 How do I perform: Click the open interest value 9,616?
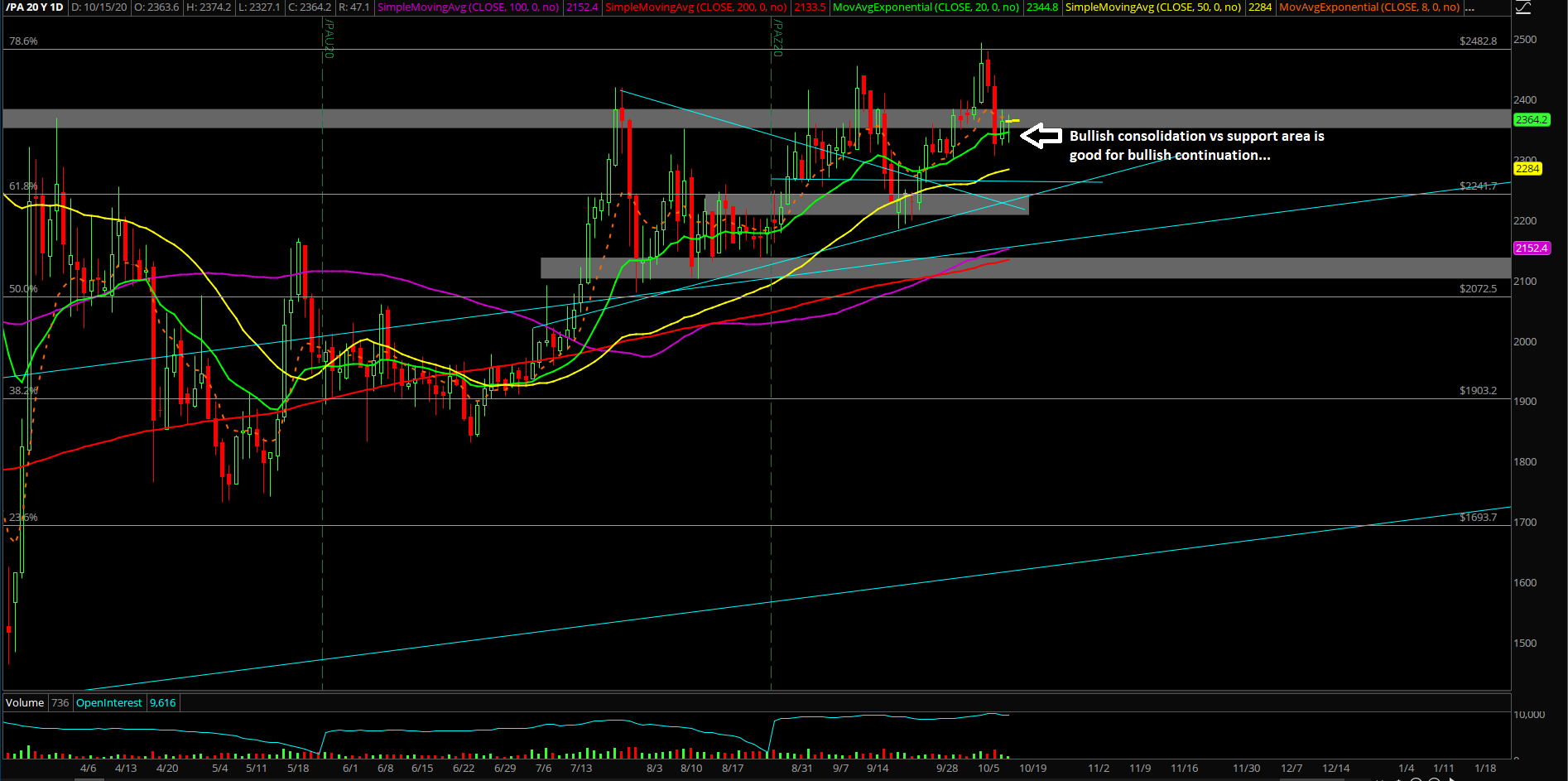click(162, 703)
